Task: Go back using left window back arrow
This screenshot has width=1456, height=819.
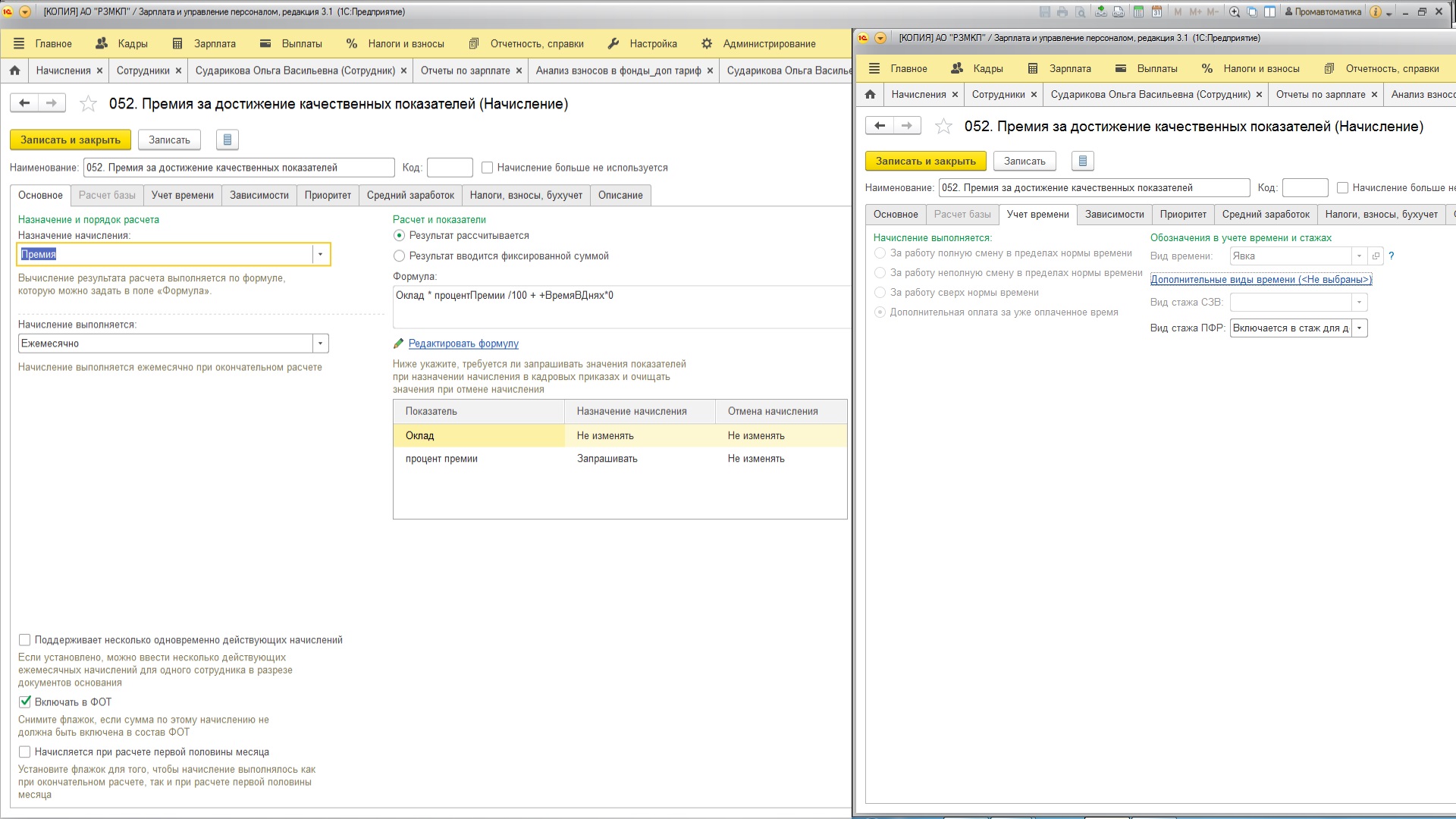Action: (24, 102)
